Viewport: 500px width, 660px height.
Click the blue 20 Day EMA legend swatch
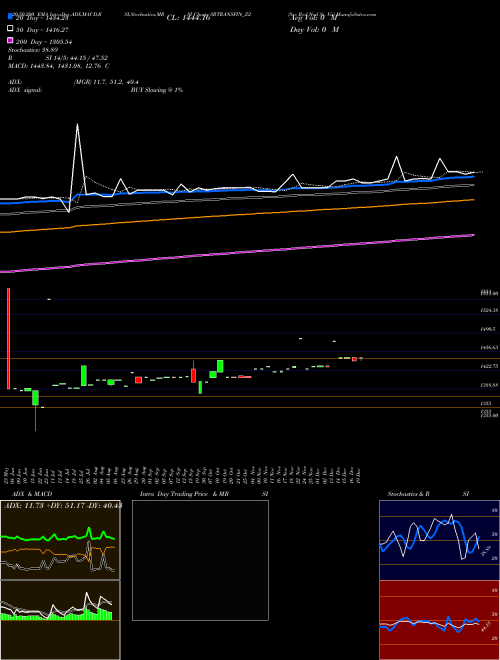point(10,17)
